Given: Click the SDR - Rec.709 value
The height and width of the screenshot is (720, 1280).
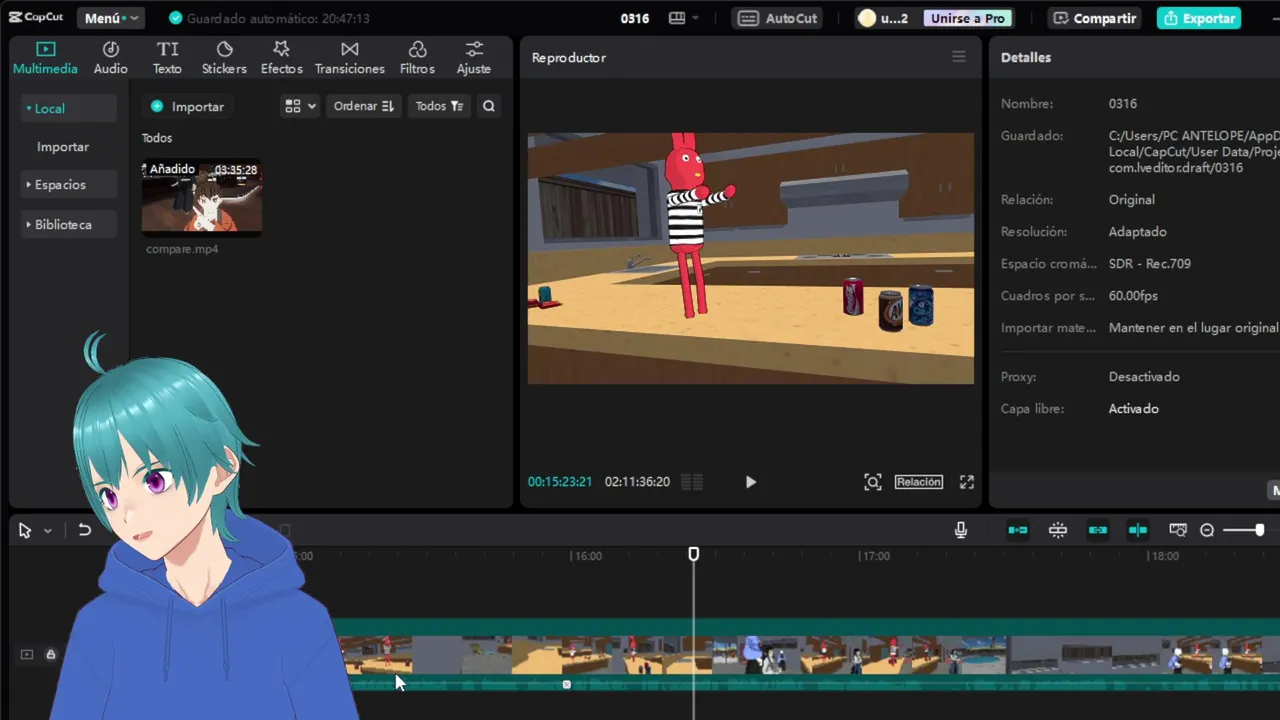Looking at the screenshot, I should tap(1149, 264).
